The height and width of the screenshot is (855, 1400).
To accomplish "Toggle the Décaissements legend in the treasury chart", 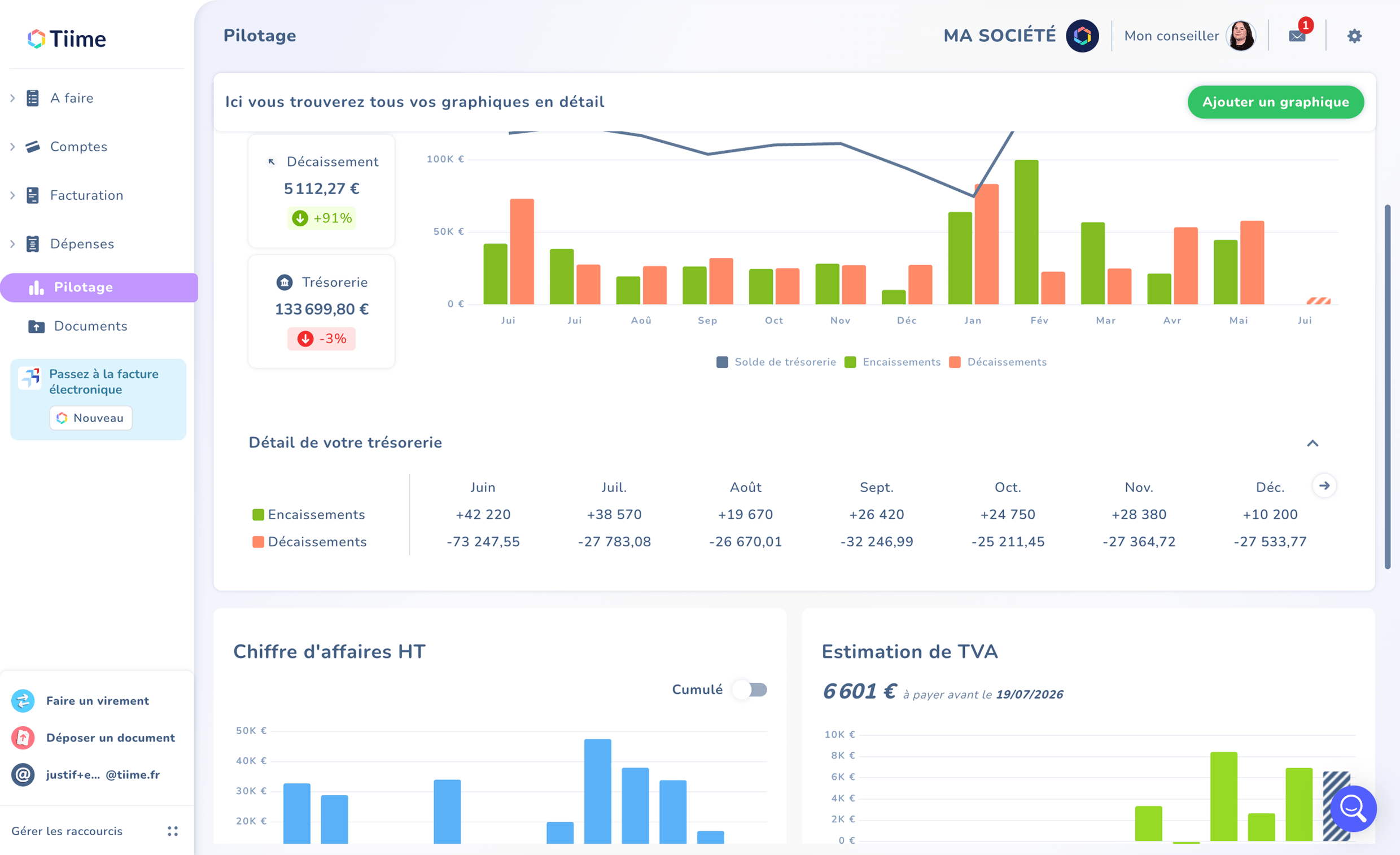I will click(998, 362).
